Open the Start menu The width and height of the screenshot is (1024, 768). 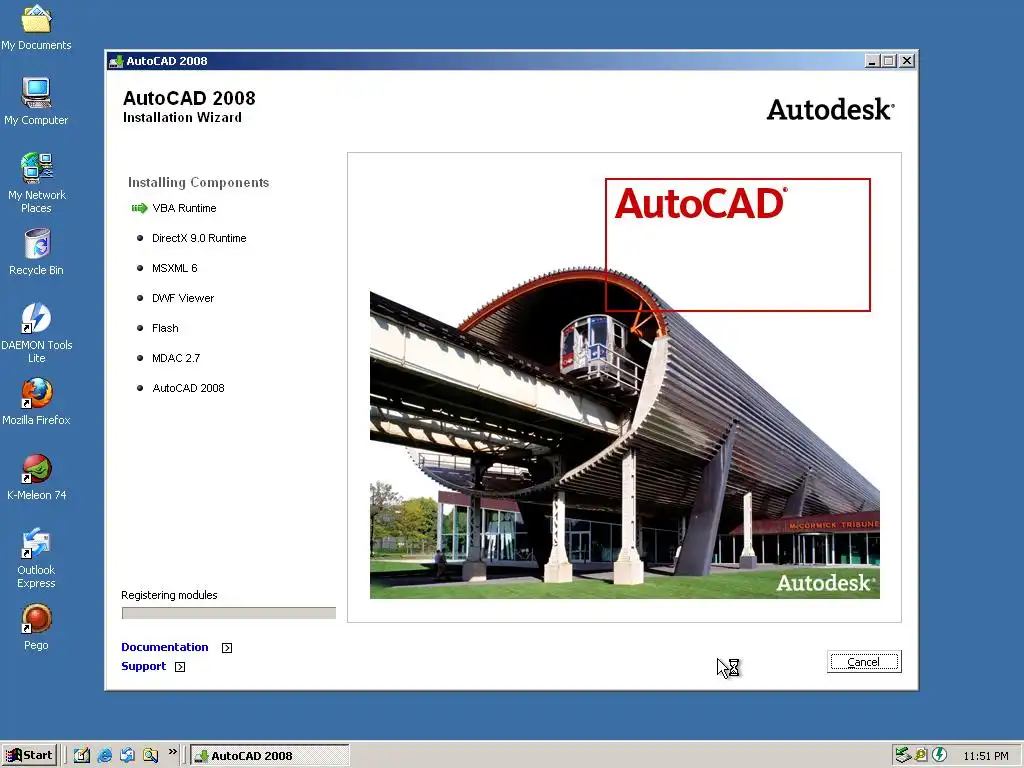(29, 755)
